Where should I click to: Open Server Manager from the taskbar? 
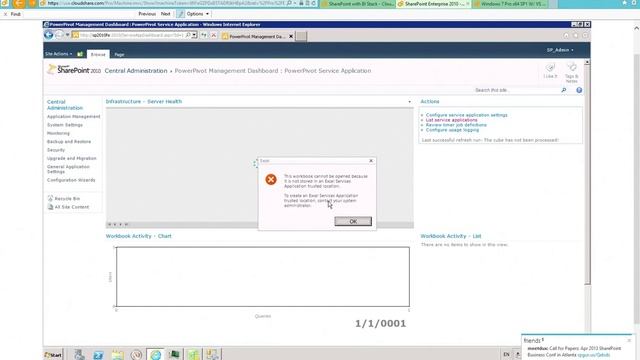coord(79,355)
